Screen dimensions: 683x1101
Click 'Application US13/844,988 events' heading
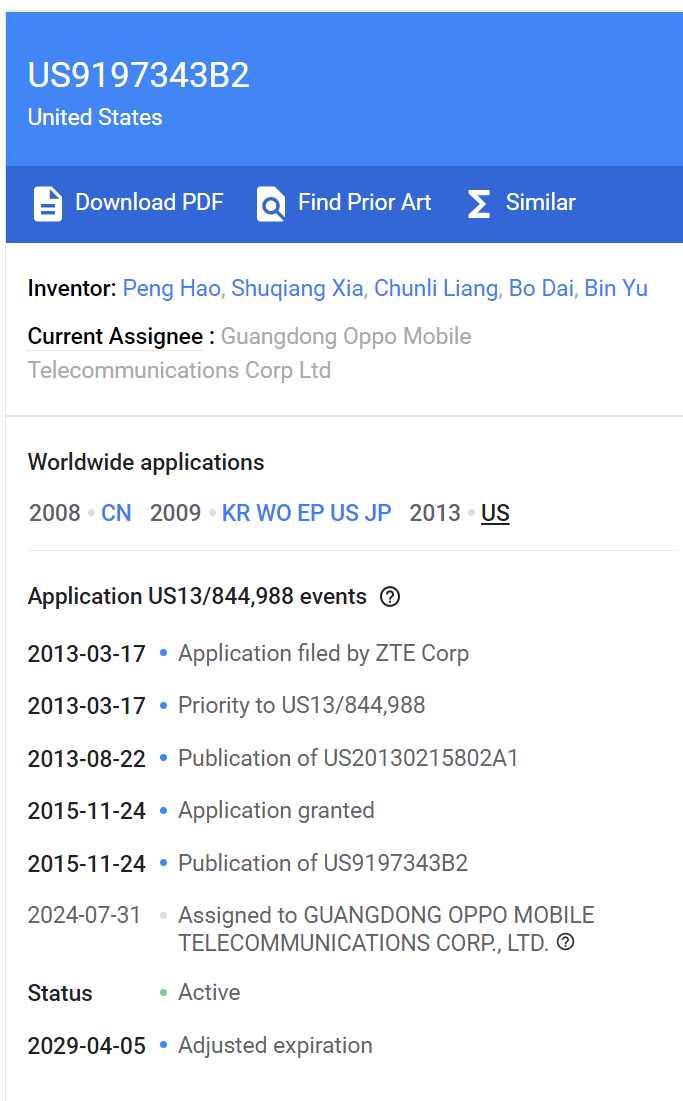(197, 596)
